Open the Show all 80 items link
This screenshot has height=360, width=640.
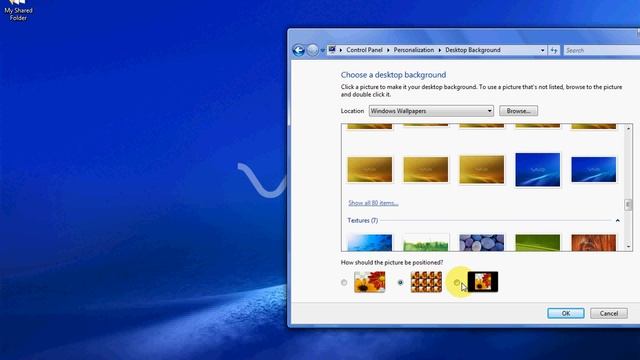coord(373,203)
